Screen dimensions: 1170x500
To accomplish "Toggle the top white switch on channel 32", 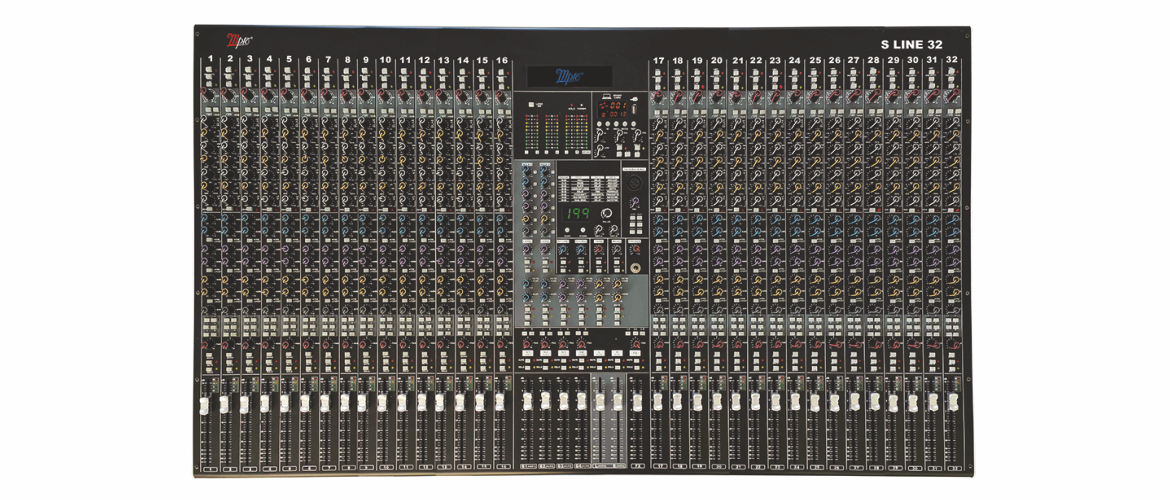I will pos(951,71).
